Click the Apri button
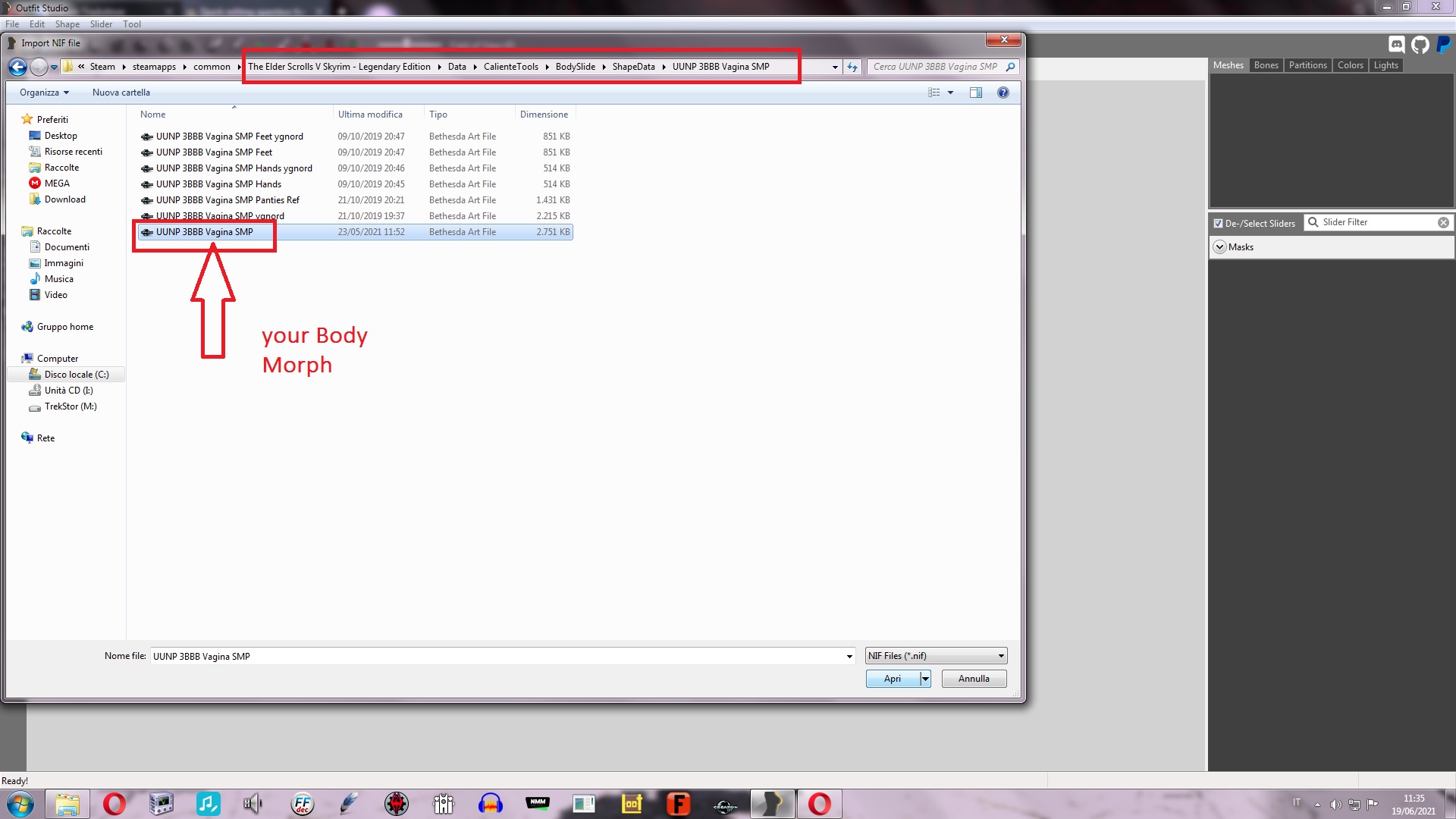Viewport: 1456px width, 819px height. (x=893, y=679)
